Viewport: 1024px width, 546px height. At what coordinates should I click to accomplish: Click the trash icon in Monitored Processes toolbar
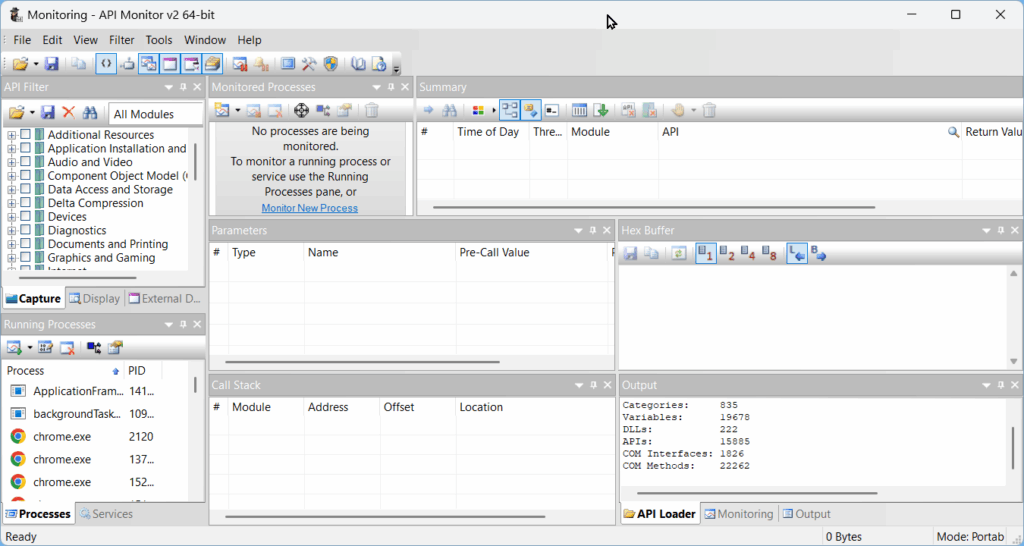pyautogui.click(x=372, y=110)
